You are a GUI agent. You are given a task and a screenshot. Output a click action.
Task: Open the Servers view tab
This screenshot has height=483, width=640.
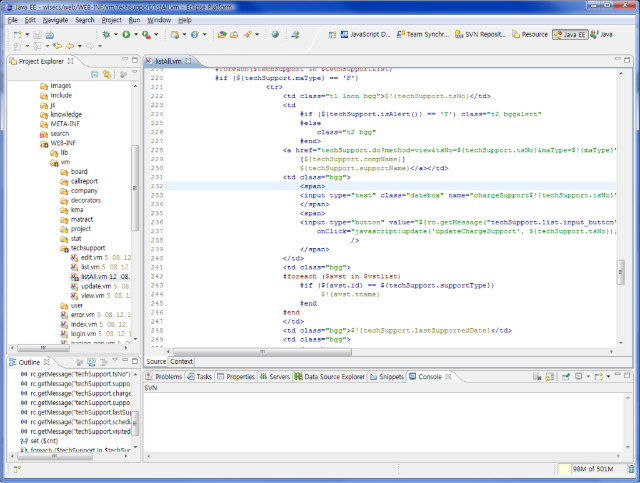275,376
